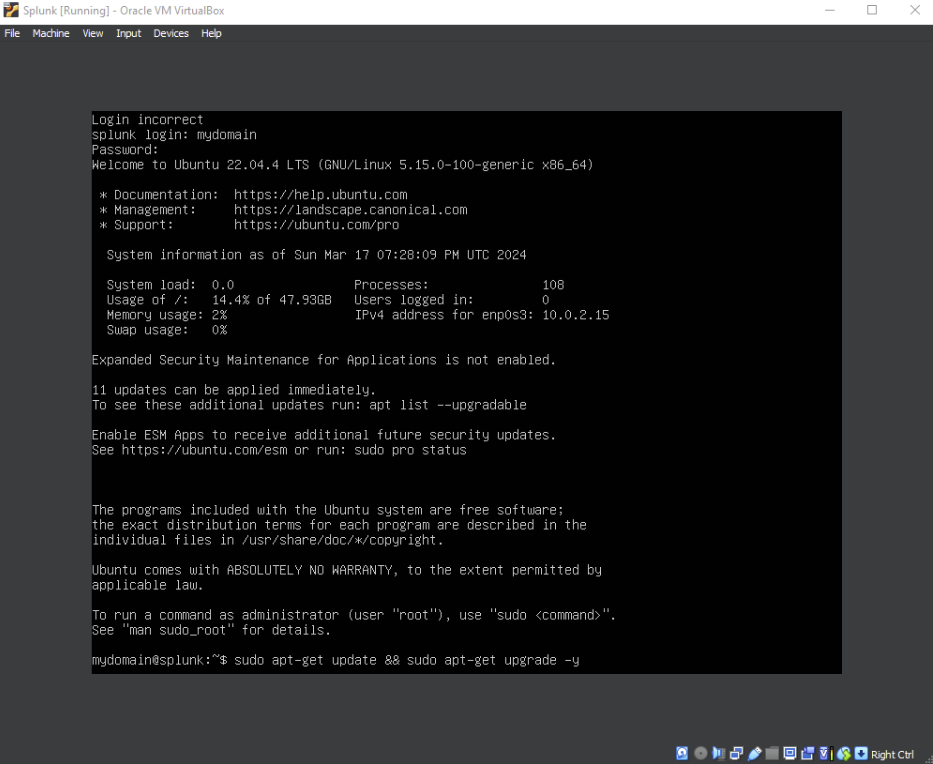Open the Devices menu

pos(170,33)
